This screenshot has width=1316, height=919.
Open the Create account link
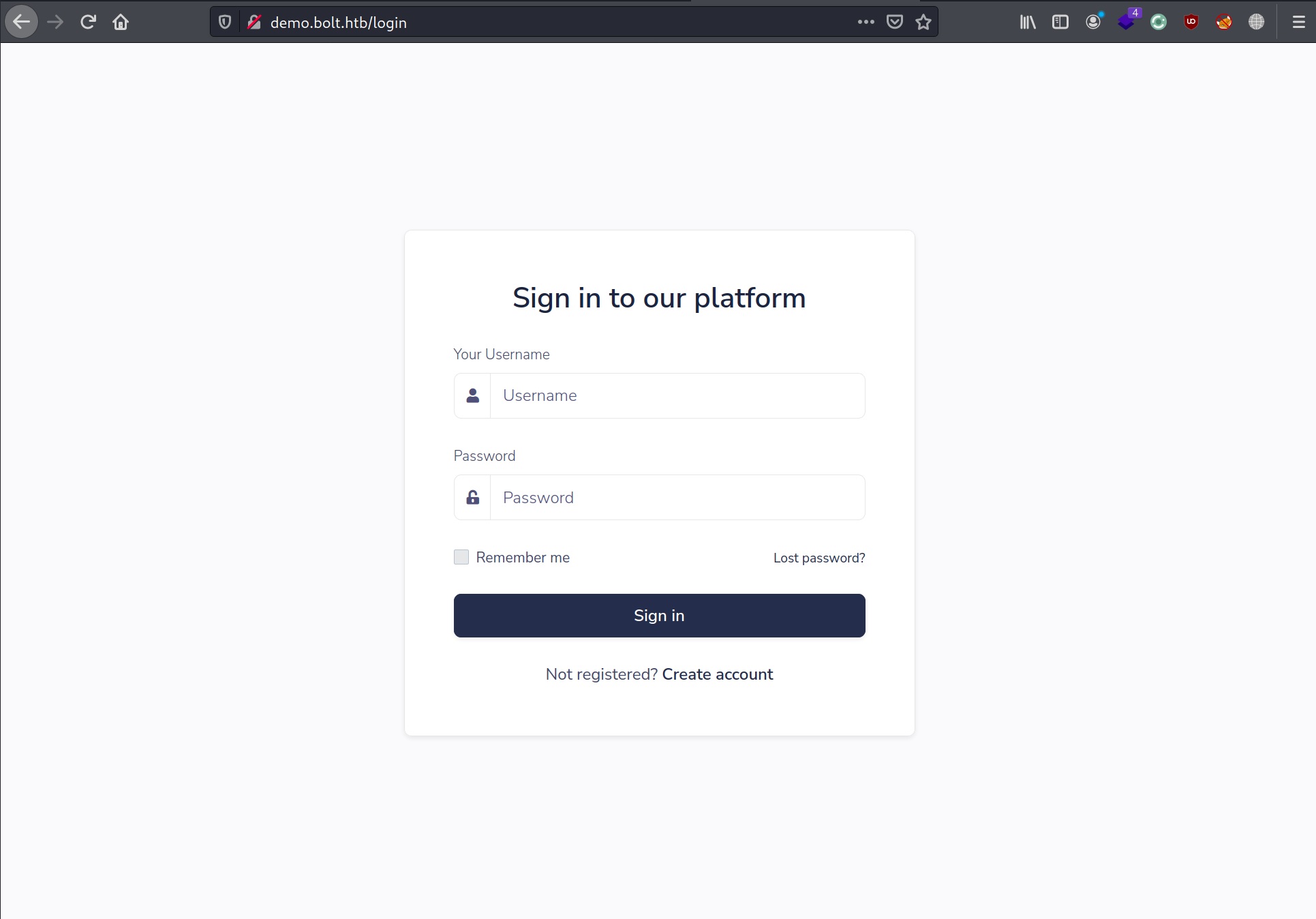point(718,674)
